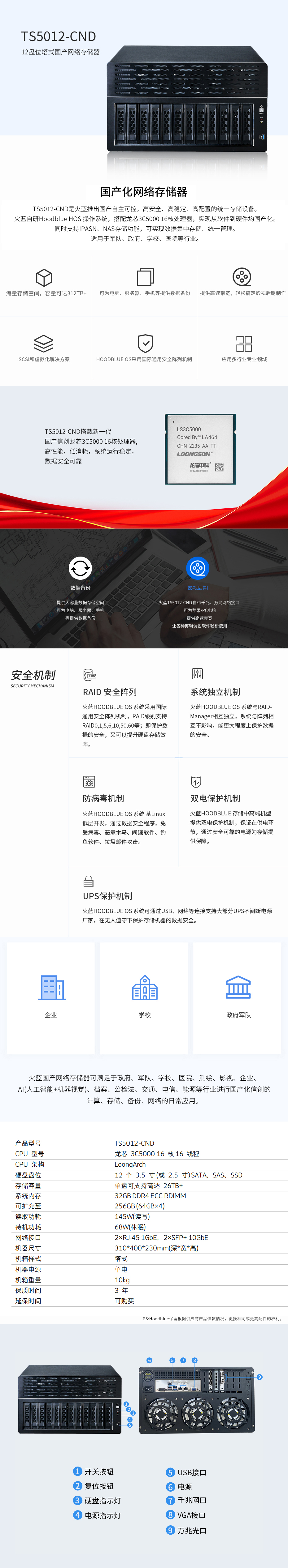Click the PS:Hoodblue footnote text

212,1319
